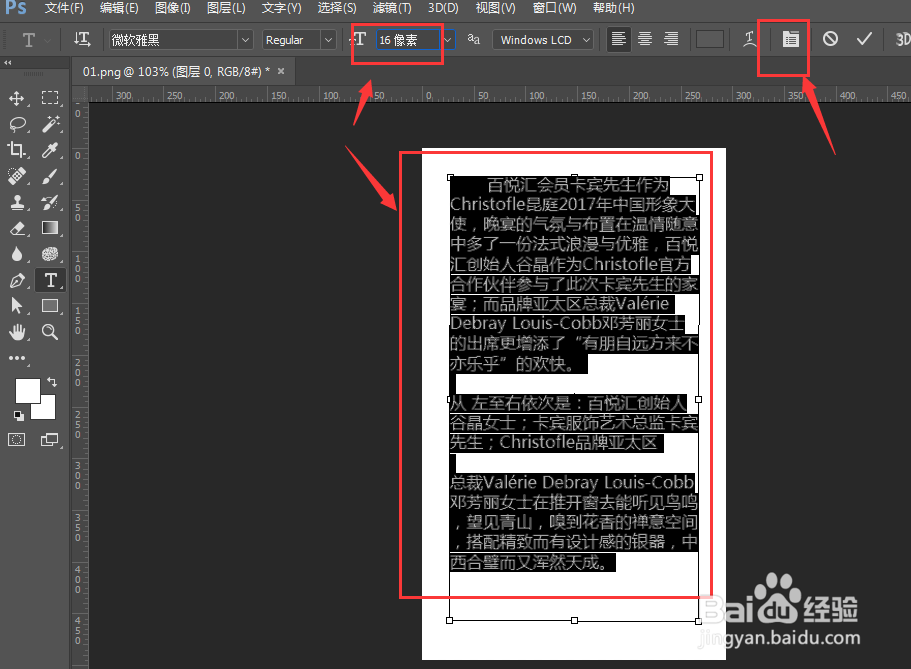911x669 pixels.
Task: Select the Hand tool
Action: (x=17, y=332)
